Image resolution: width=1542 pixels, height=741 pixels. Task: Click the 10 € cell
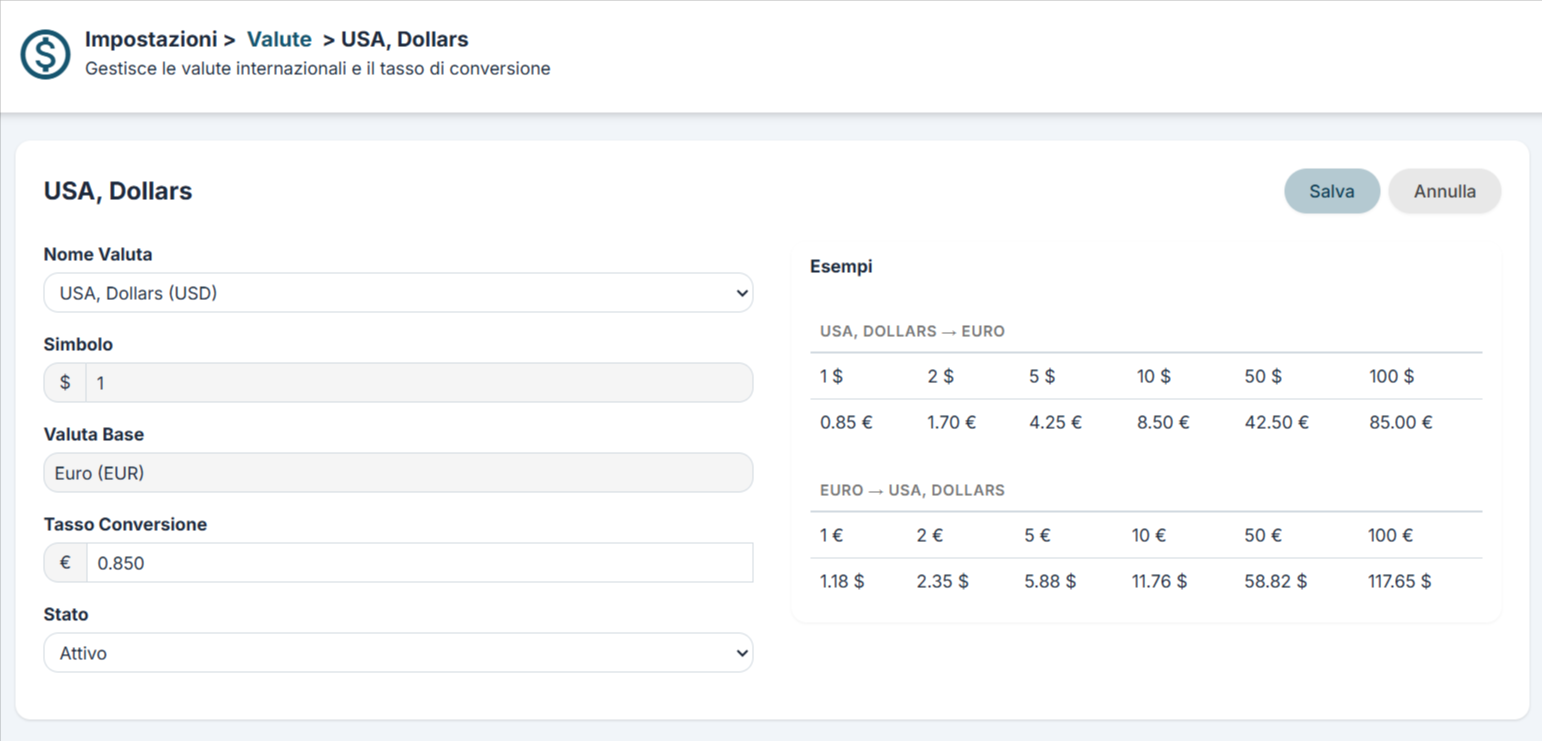click(1149, 536)
